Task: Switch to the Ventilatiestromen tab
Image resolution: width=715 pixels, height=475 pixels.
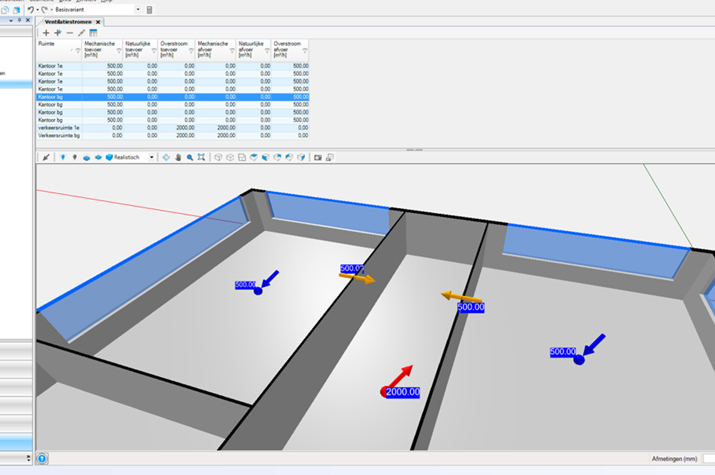Action: [x=68, y=21]
